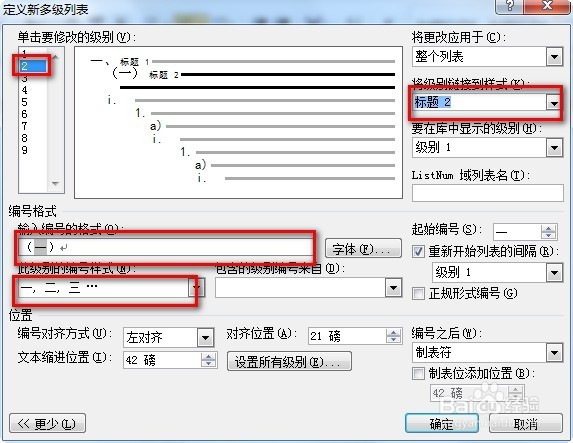Open the restart interval 级别 1 dropdown
This screenshot has height=443, width=573.
point(554,273)
